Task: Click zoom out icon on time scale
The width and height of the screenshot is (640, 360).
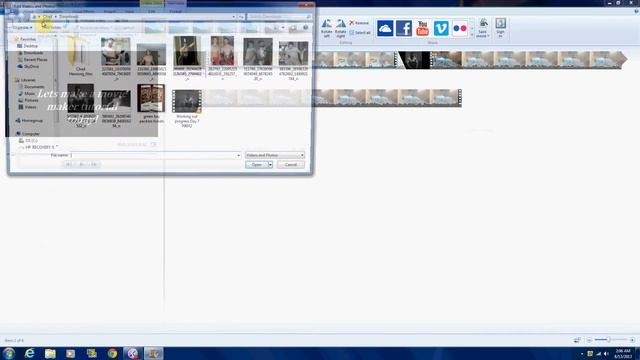Action: pyautogui.click(x=589, y=340)
